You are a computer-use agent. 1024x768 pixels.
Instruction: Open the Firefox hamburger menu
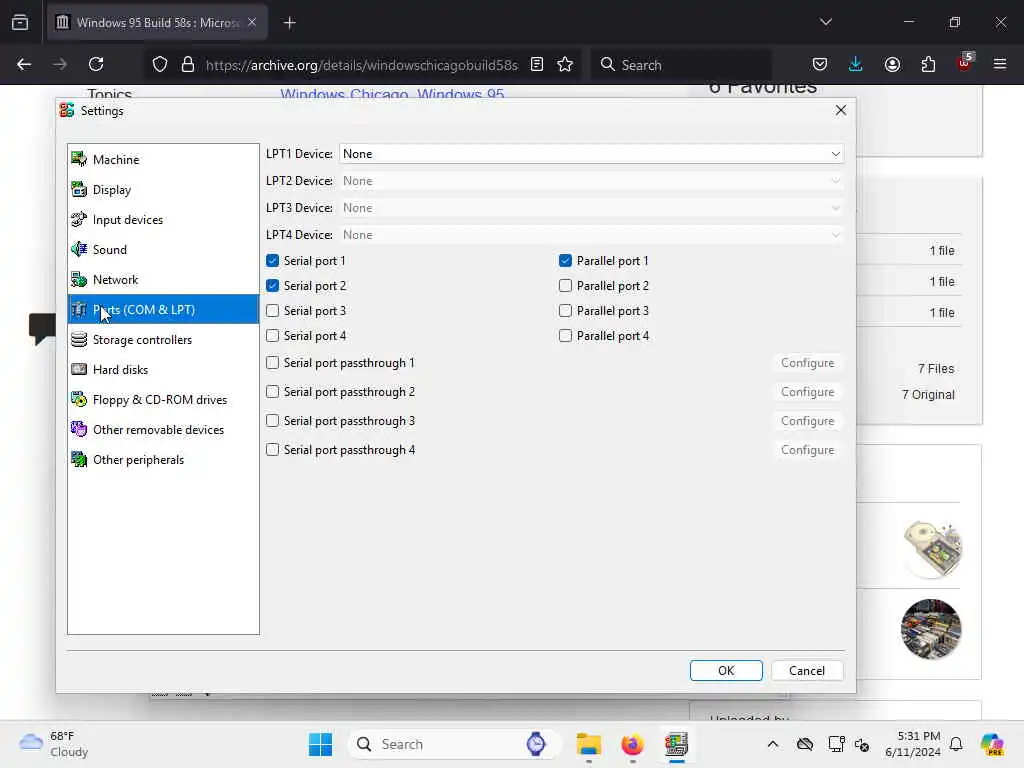pyautogui.click(x=1000, y=65)
